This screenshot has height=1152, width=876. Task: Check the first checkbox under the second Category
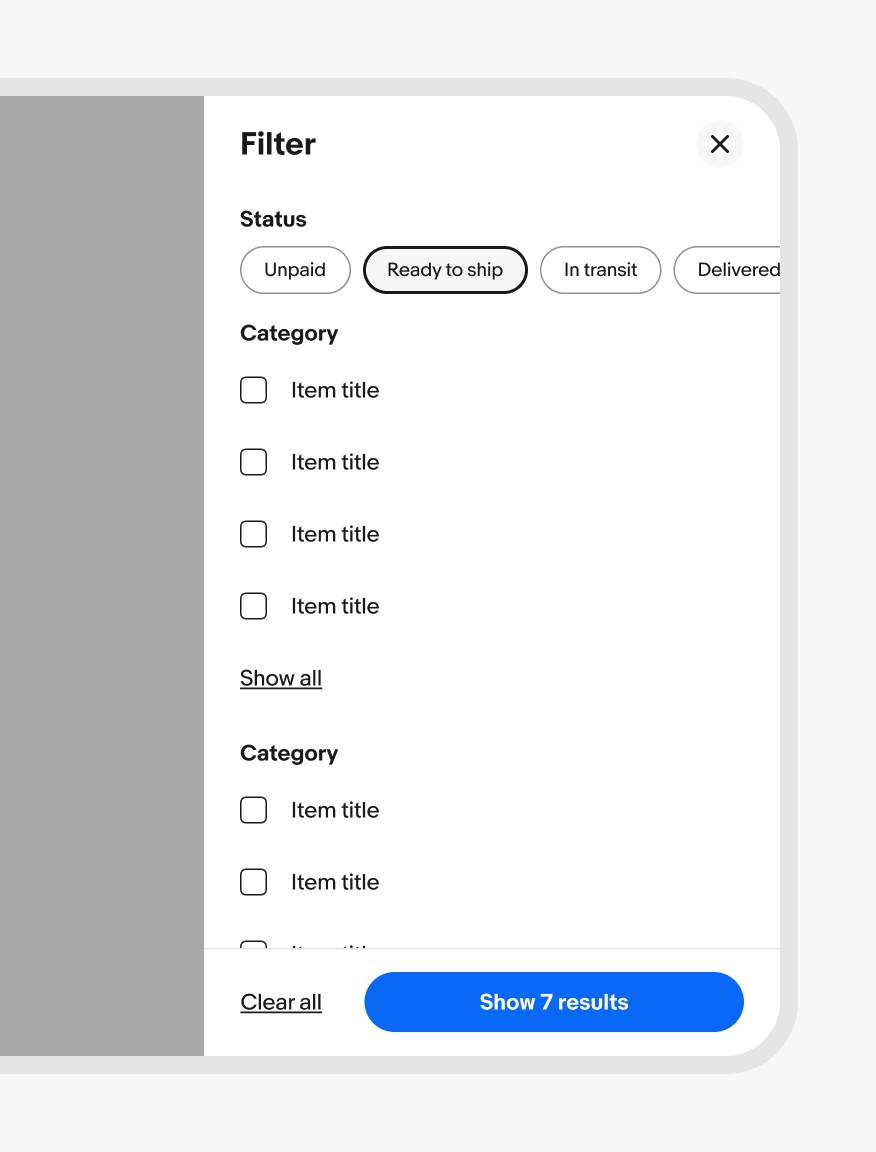[x=254, y=810]
